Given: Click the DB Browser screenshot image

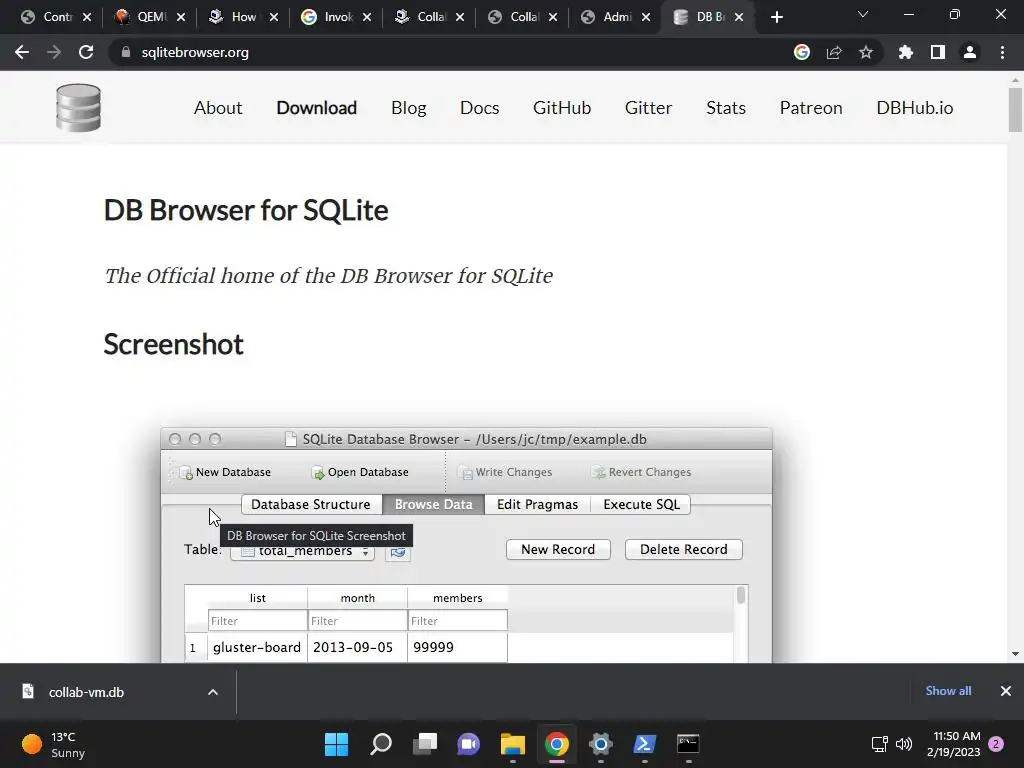Looking at the screenshot, I should [x=466, y=545].
